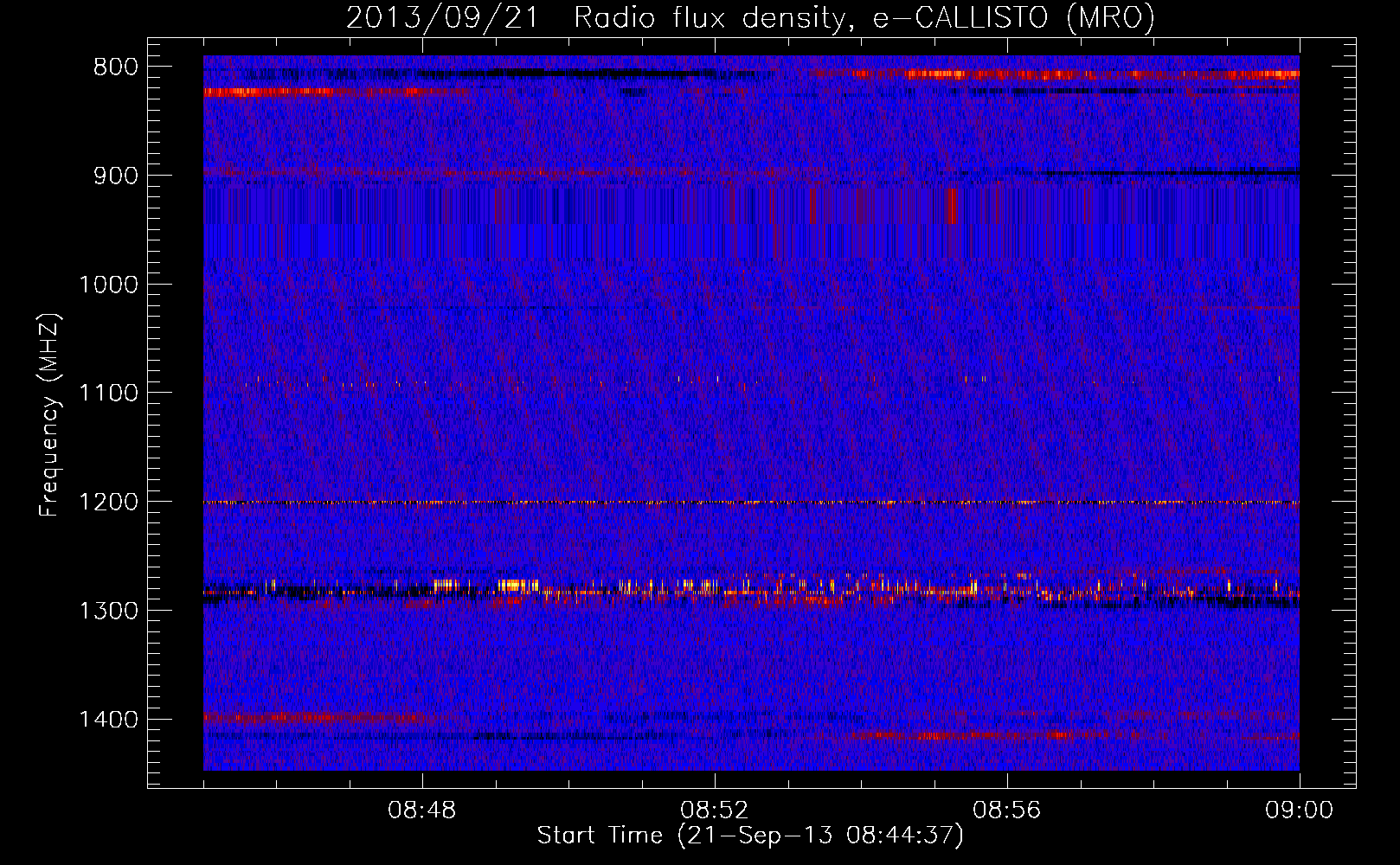
Task: Click the 08:48 time tick label
Action: click(422, 811)
